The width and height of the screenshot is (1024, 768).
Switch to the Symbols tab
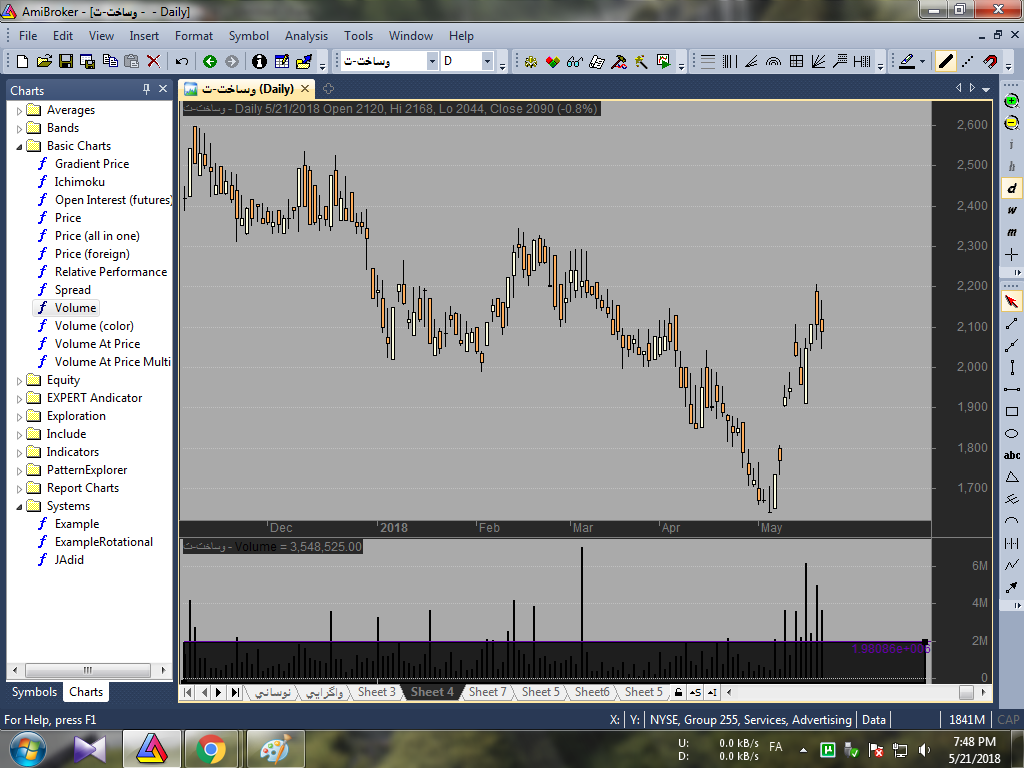pos(34,692)
